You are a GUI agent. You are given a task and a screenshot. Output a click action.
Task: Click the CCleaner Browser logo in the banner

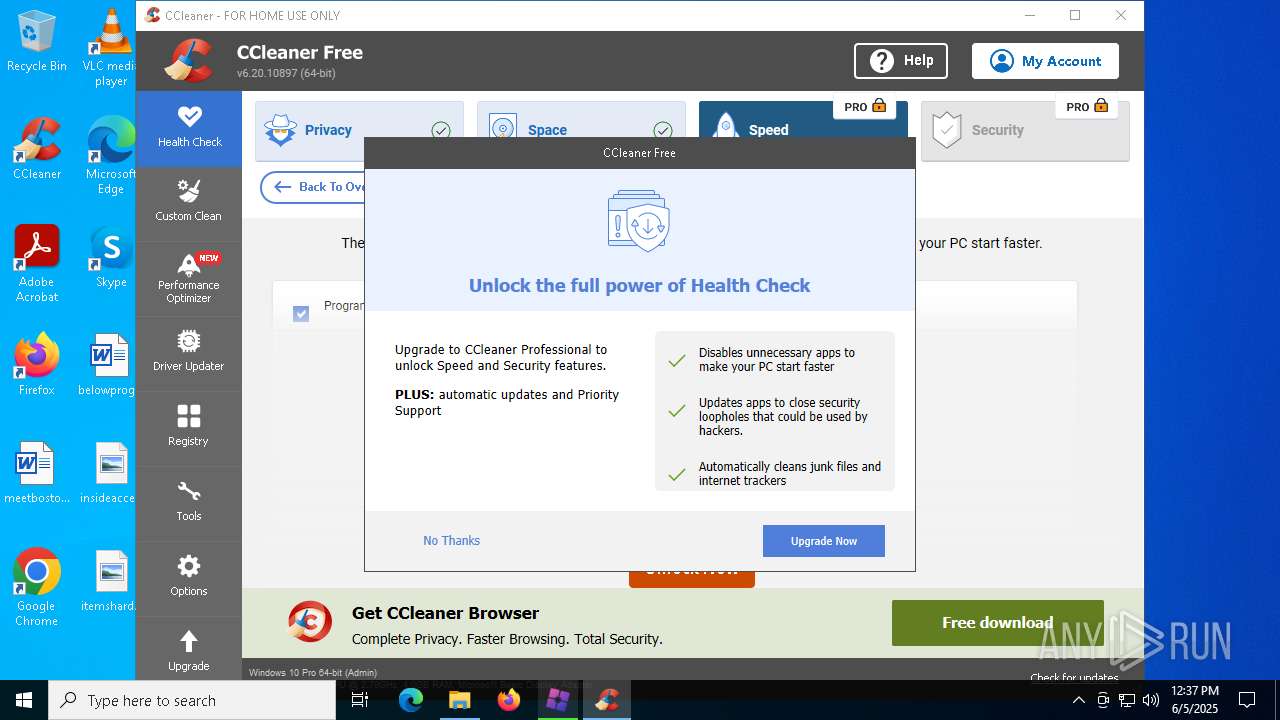310,622
